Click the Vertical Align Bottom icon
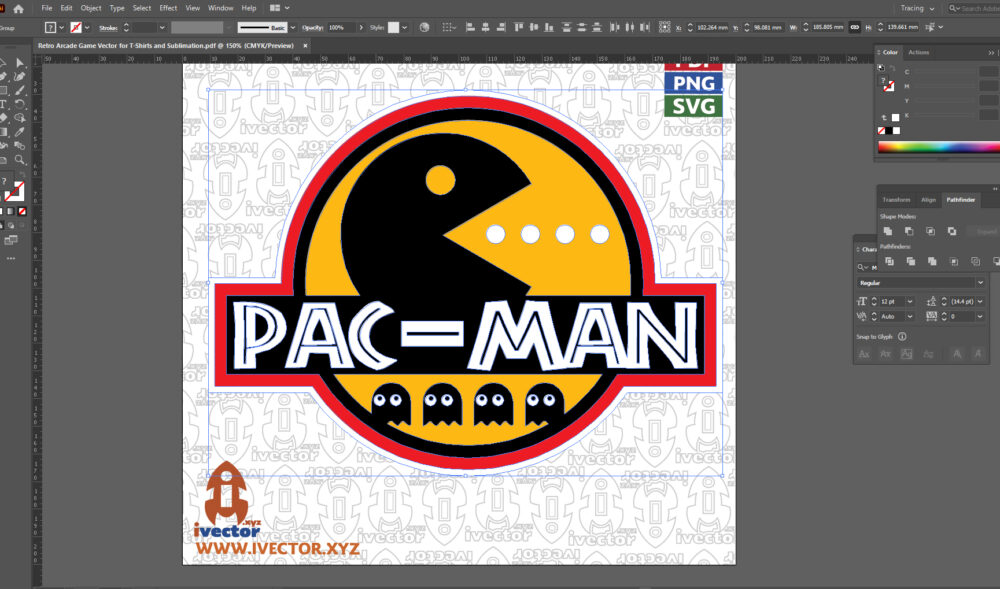1000x589 pixels. [548, 27]
